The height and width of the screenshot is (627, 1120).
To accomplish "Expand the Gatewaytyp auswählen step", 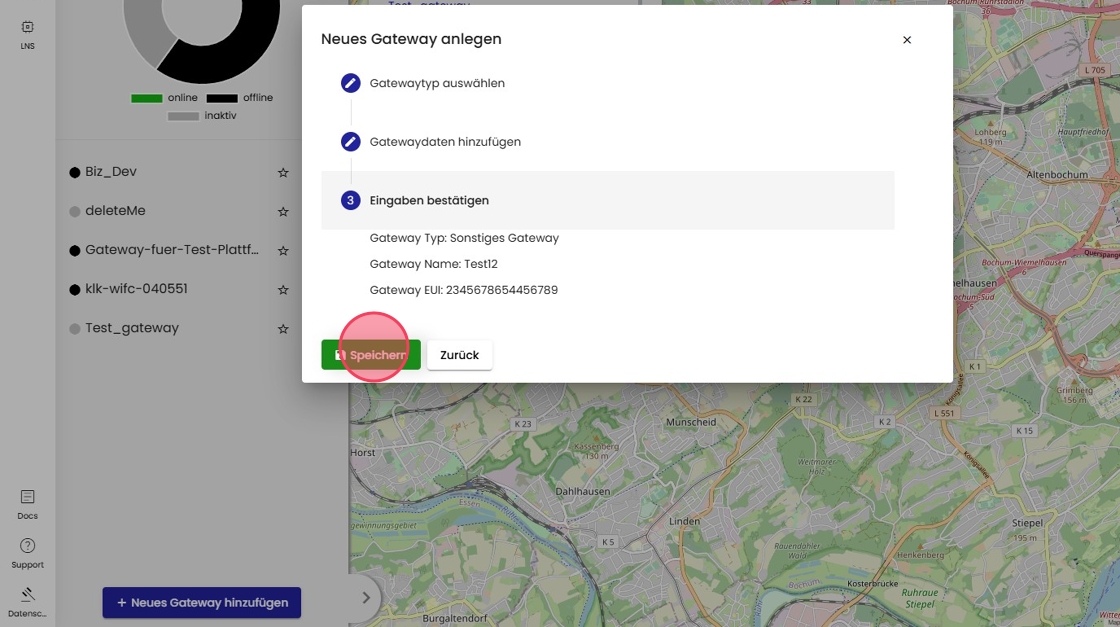I will pos(437,83).
